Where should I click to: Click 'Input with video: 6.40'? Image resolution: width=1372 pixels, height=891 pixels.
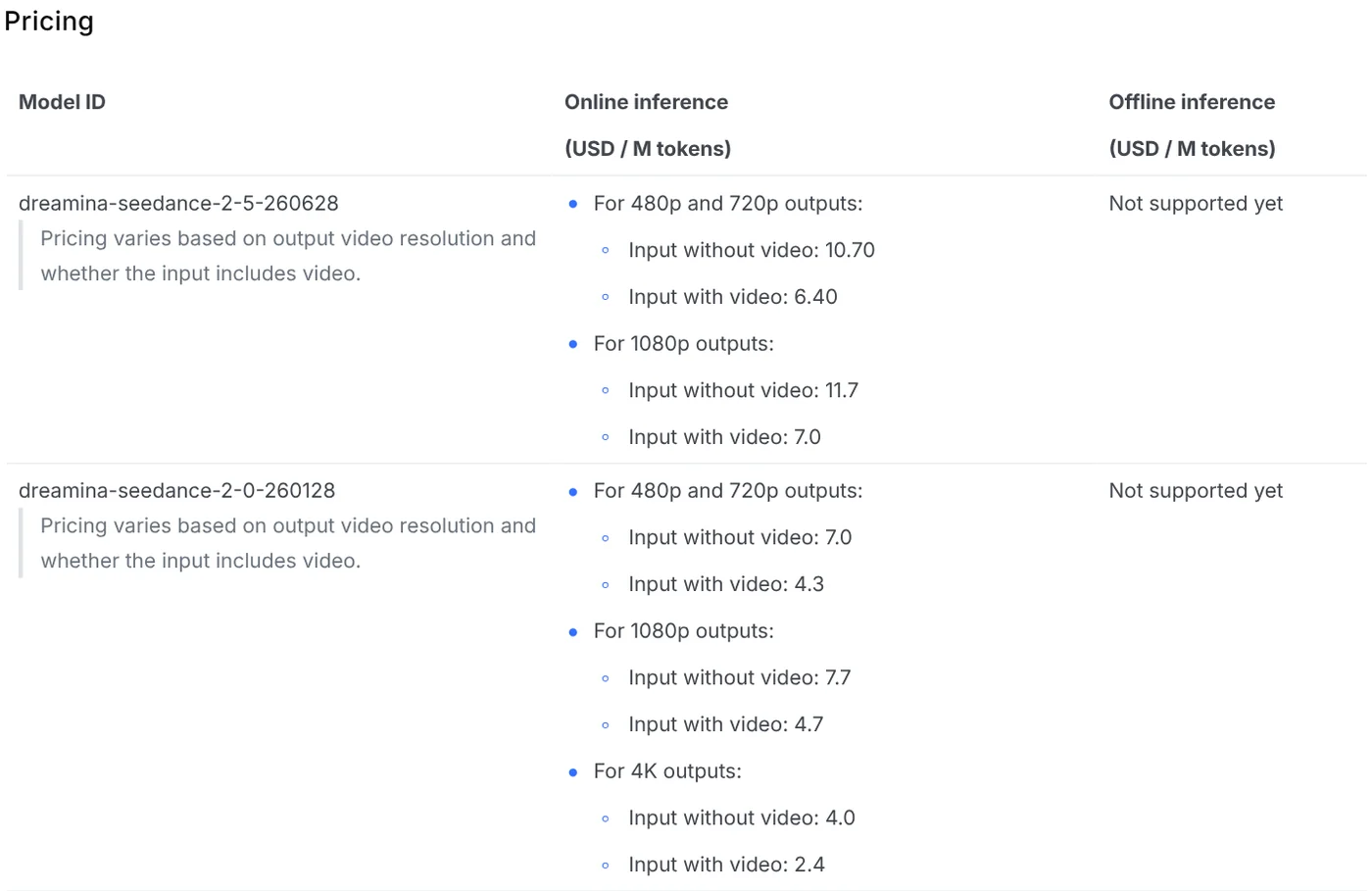point(733,297)
